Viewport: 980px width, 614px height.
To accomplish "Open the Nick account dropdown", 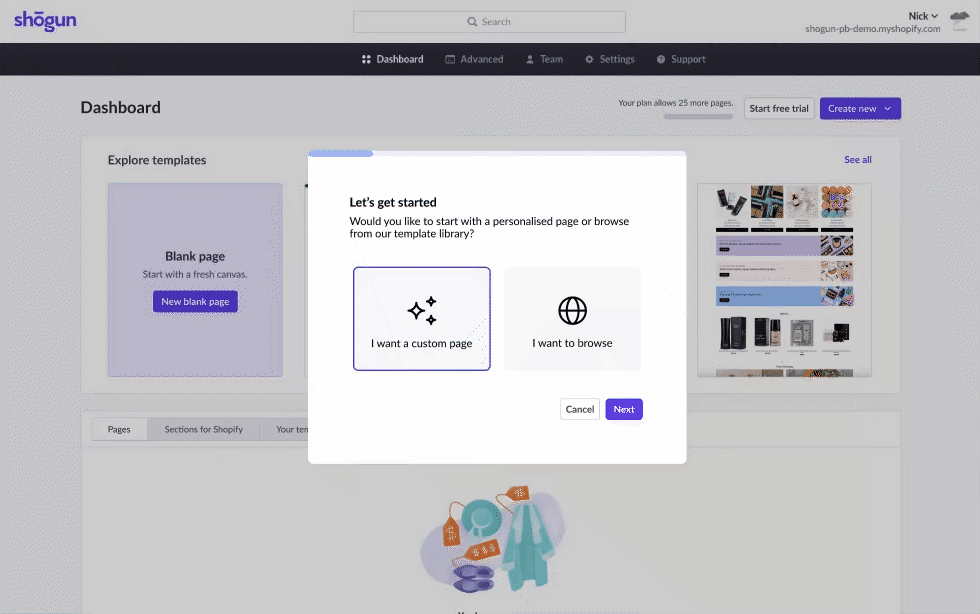I will pyautogui.click(x=923, y=16).
